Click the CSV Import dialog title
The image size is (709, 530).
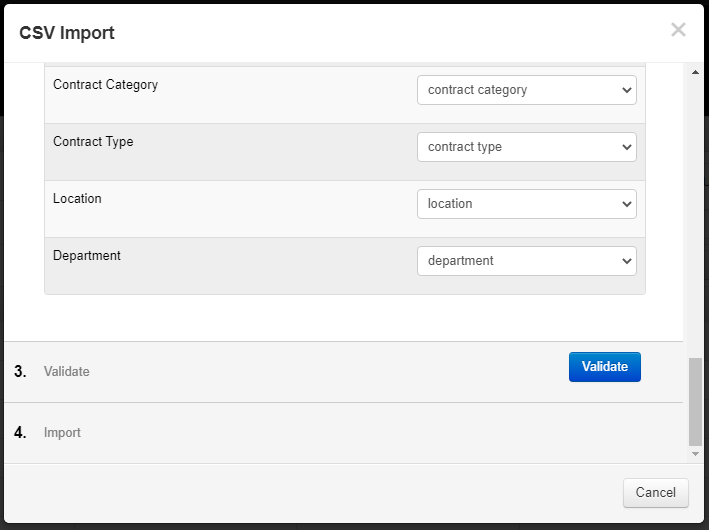tap(67, 33)
